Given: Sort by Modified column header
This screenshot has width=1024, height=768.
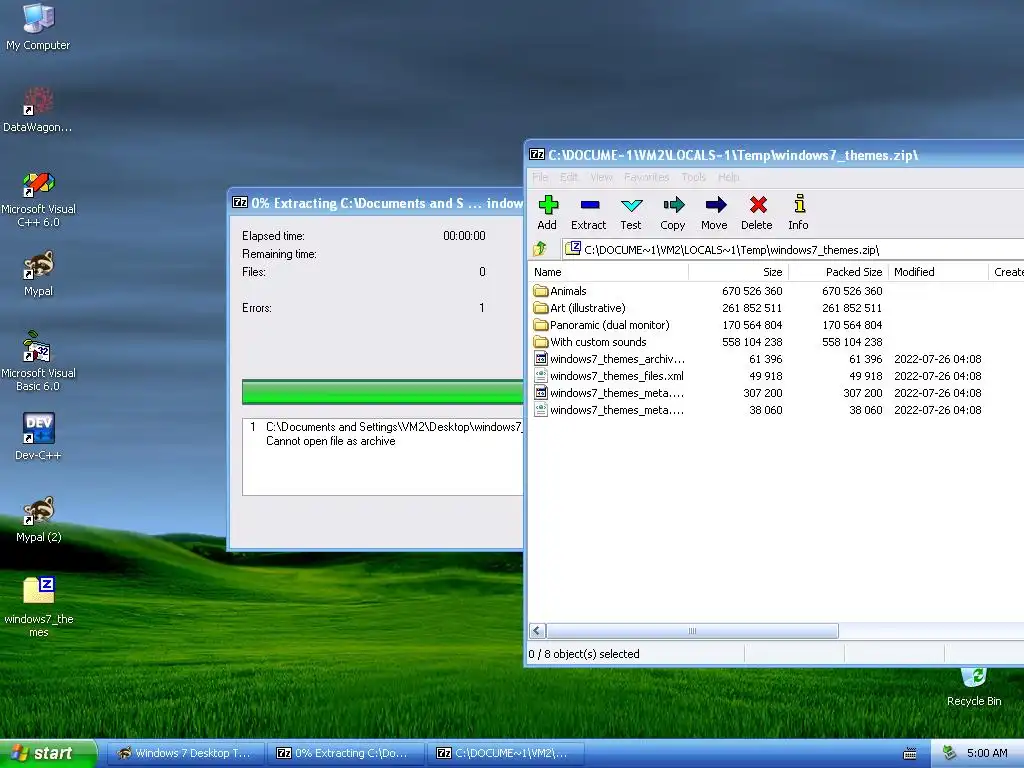Looking at the screenshot, I should 939,272.
